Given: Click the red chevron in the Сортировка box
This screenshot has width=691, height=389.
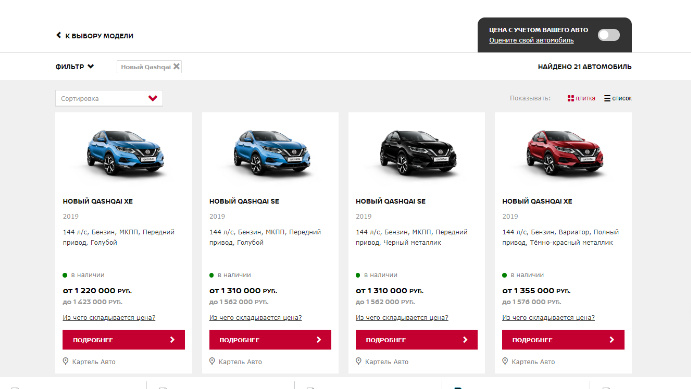Looking at the screenshot, I should tap(153, 98).
